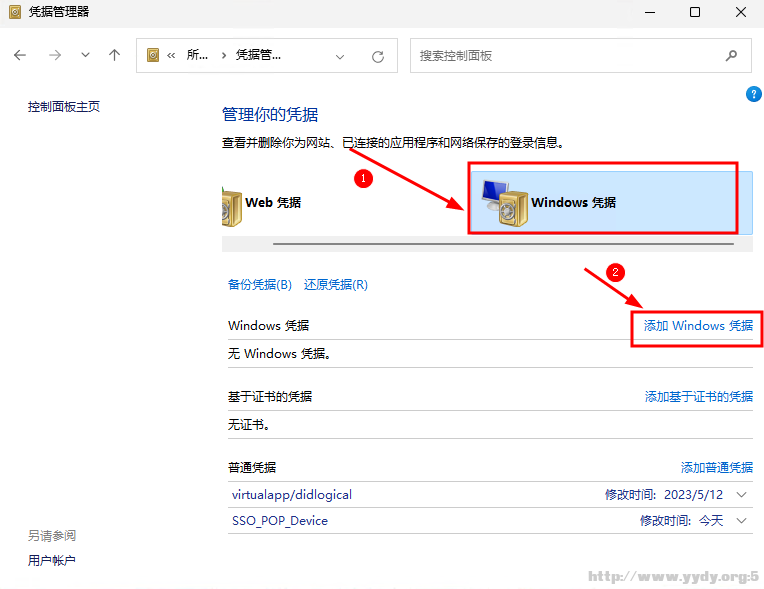Click the forward navigation arrow
The height and width of the screenshot is (589, 764).
[55, 55]
